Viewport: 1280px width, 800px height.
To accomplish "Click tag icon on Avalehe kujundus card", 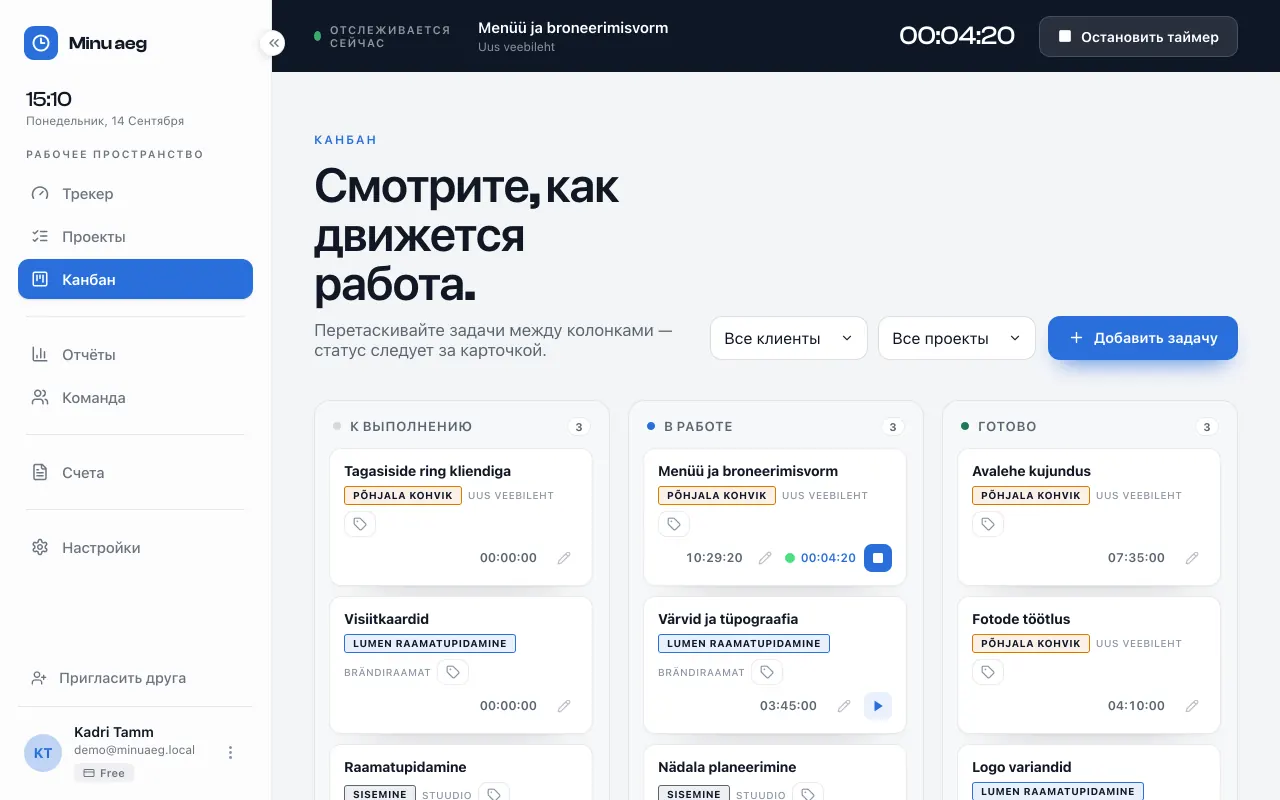I will [988, 524].
